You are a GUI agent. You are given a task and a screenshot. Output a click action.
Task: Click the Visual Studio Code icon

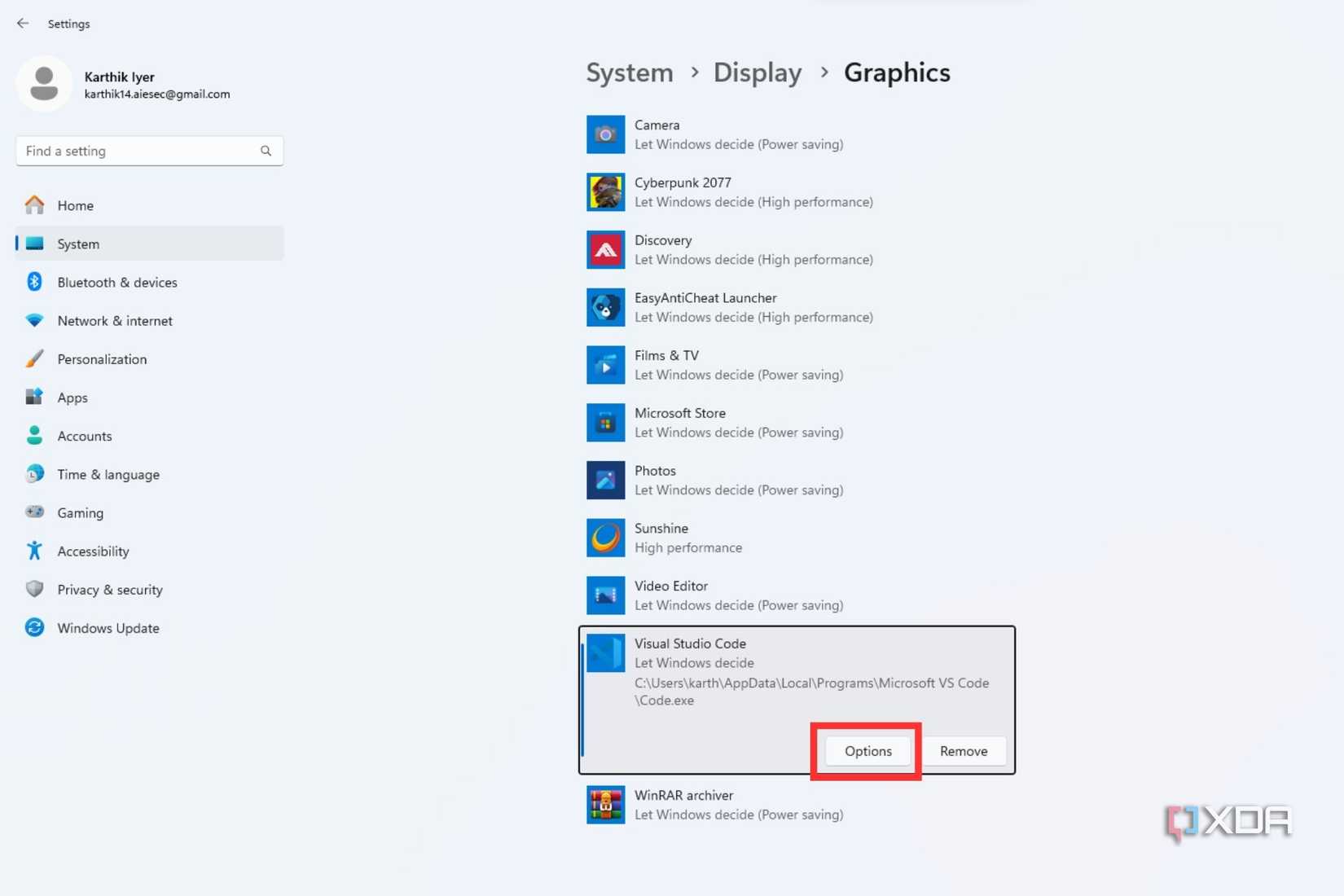[605, 653]
